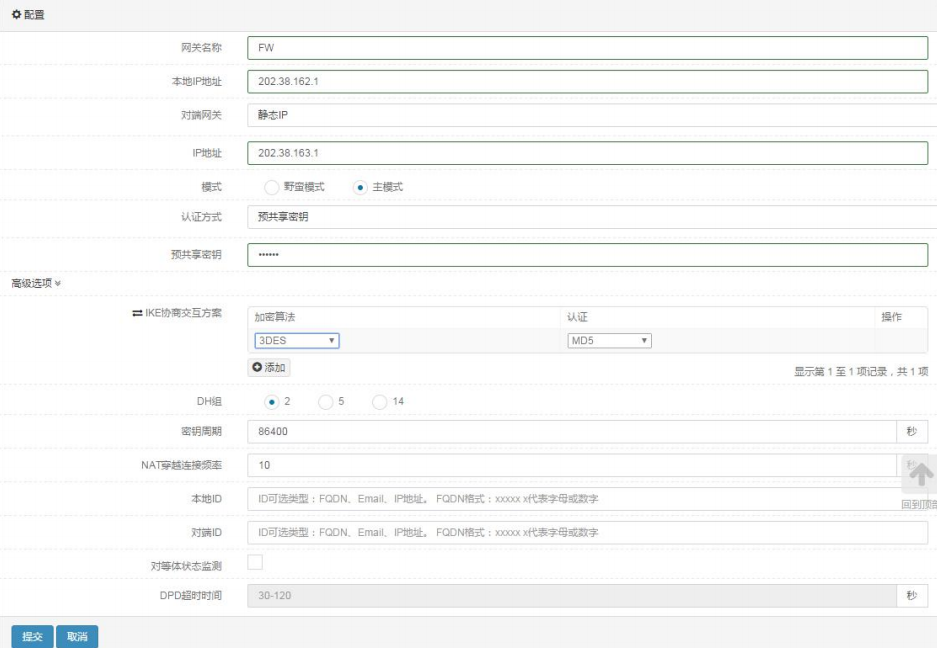937x648 pixels.
Task: Open the 对端网关 静态IP dropdown
Action: (592, 115)
